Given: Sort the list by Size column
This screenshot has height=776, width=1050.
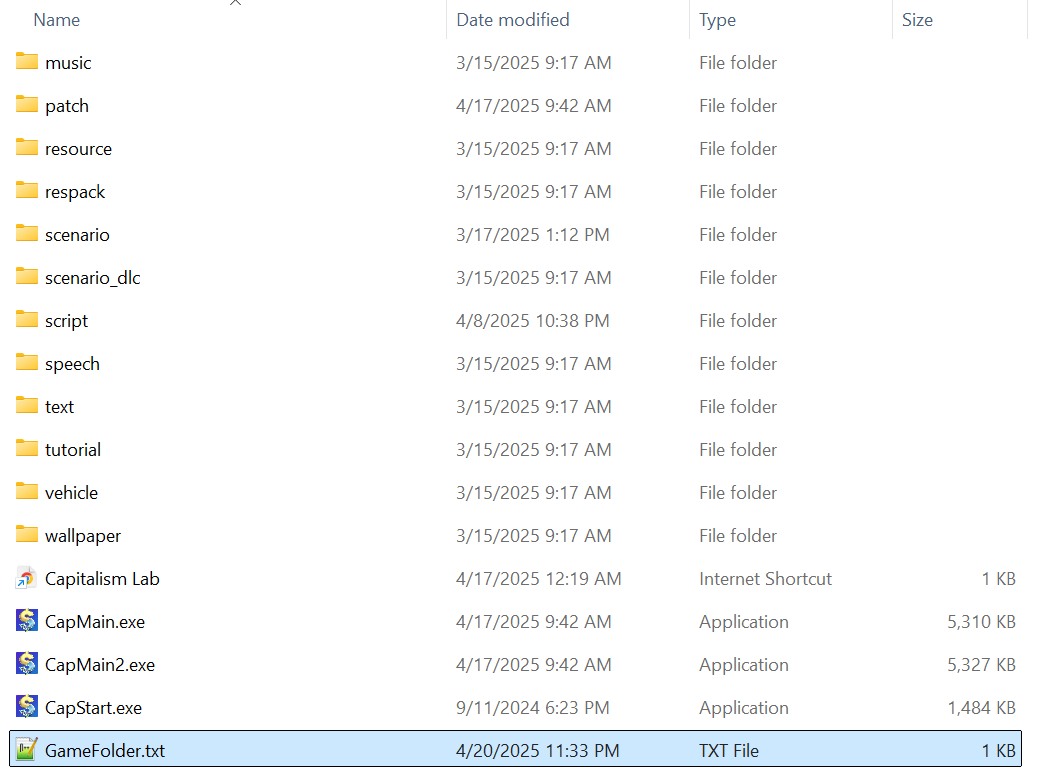Looking at the screenshot, I should (x=917, y=20).
